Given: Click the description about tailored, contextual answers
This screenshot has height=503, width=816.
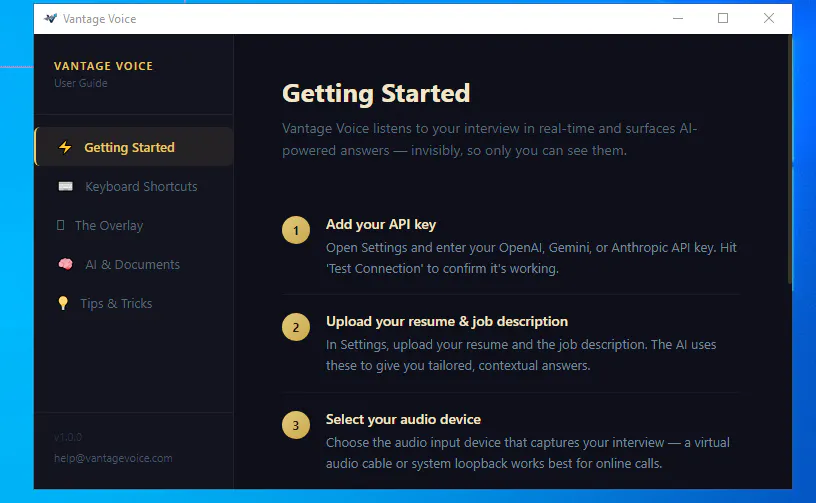Looking at the screenshot, I should click(521, 355).
